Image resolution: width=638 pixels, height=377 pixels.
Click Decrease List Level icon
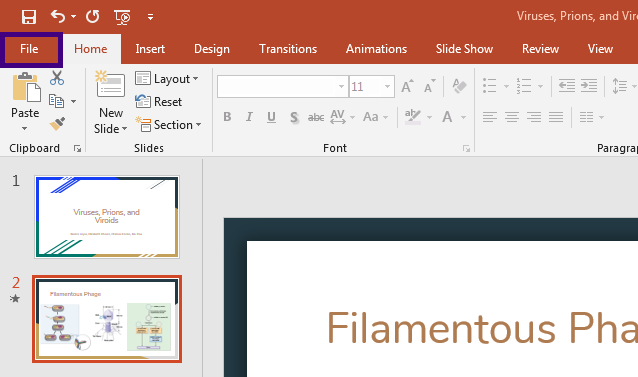[x=566, y=86]
